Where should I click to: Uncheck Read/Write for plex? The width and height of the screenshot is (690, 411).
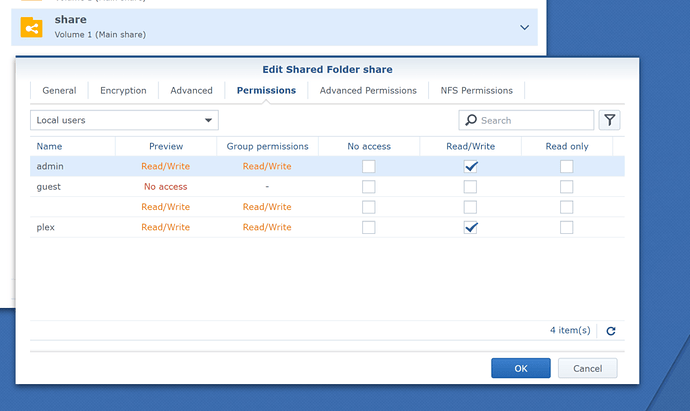[x=470, y=227]
